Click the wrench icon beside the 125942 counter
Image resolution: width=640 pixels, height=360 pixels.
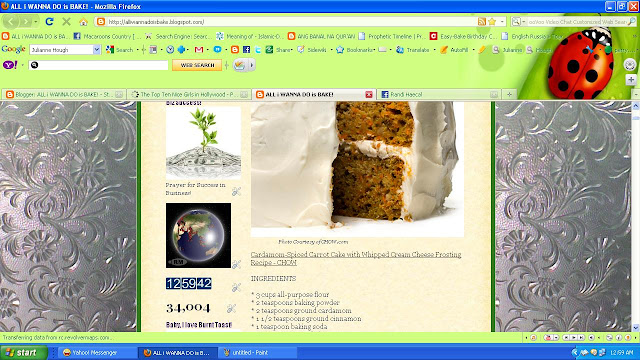point(236,287)
